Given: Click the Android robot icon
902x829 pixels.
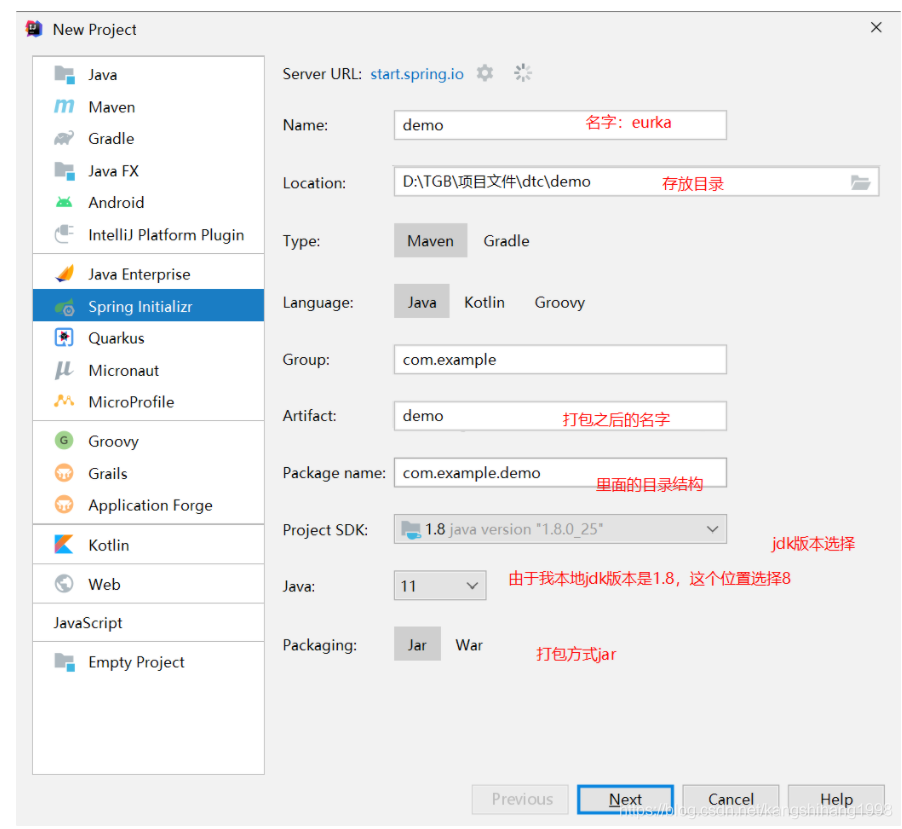Looking at the screenshot, I should pyautogui.click(x=64, y=203).
